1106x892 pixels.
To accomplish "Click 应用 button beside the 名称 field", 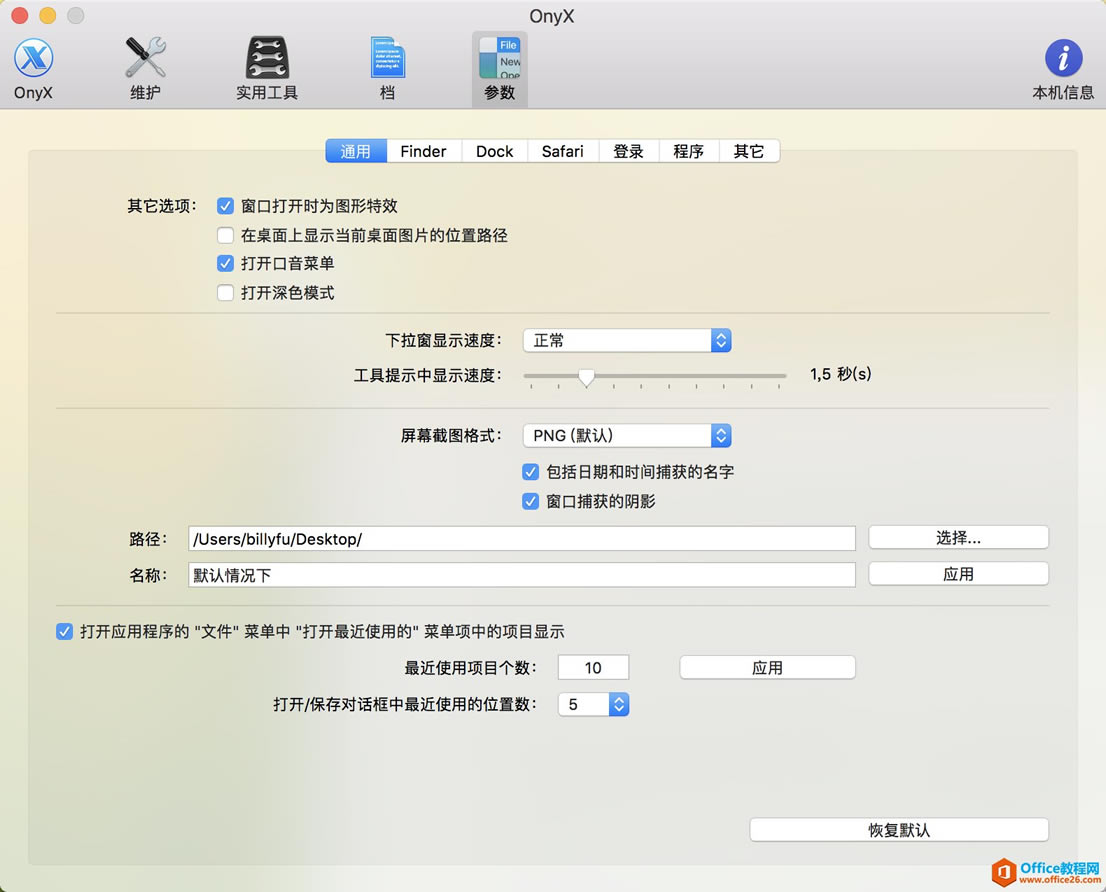I will tap(958, 574).
